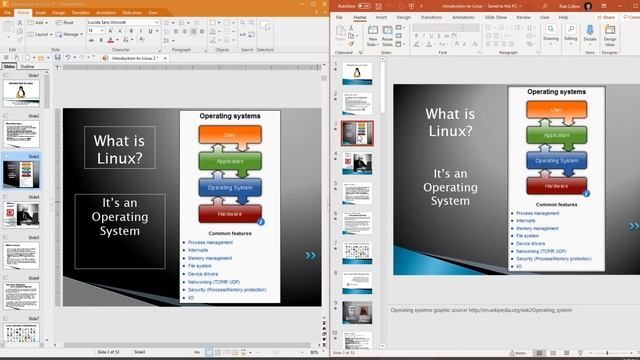Toggle Italic in Presentations Character group
The width and height of the screenshot is (640, 360).
141,31
